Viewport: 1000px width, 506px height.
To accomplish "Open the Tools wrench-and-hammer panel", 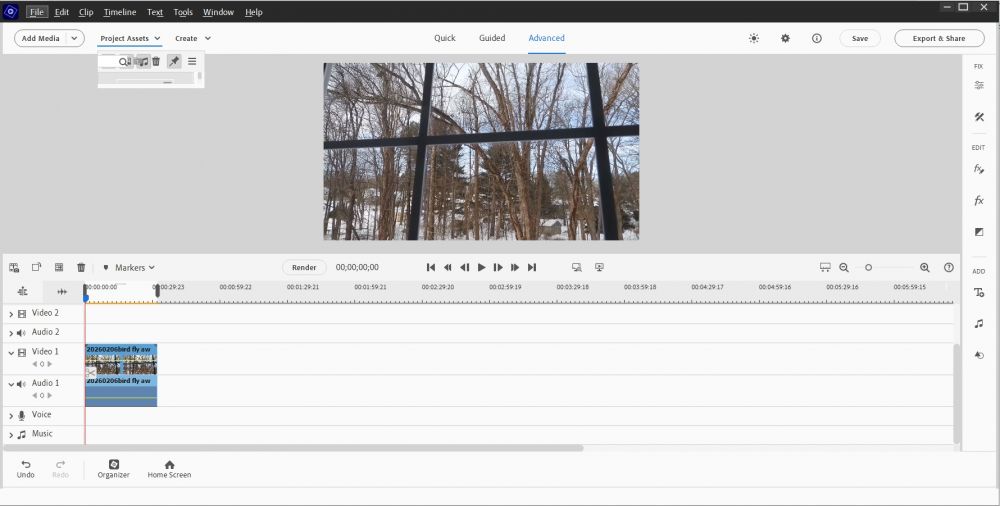I will pyautogui.click(x=979, y=117).
